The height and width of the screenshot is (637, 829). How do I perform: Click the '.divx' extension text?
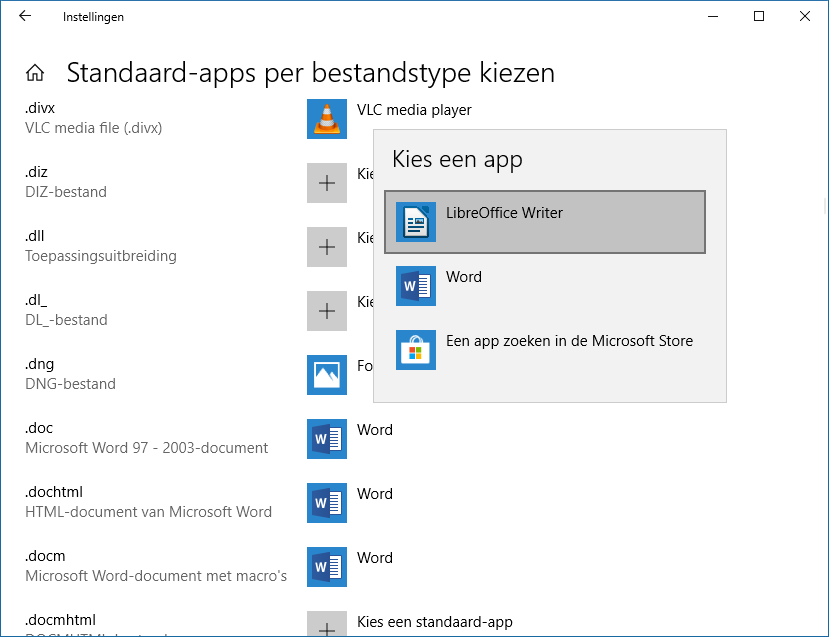[x=40, y=108]
